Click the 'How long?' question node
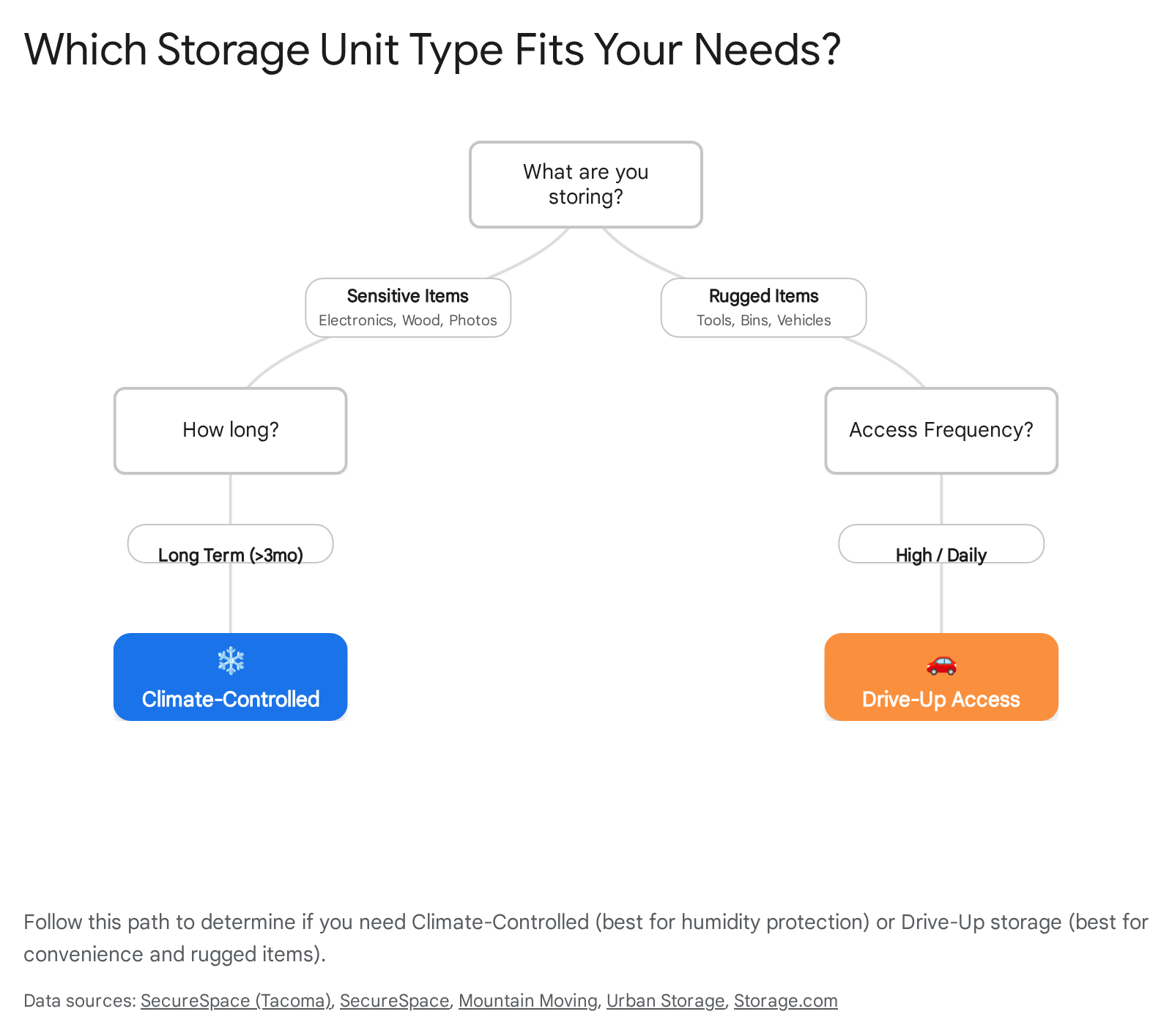 click(231, 430)
